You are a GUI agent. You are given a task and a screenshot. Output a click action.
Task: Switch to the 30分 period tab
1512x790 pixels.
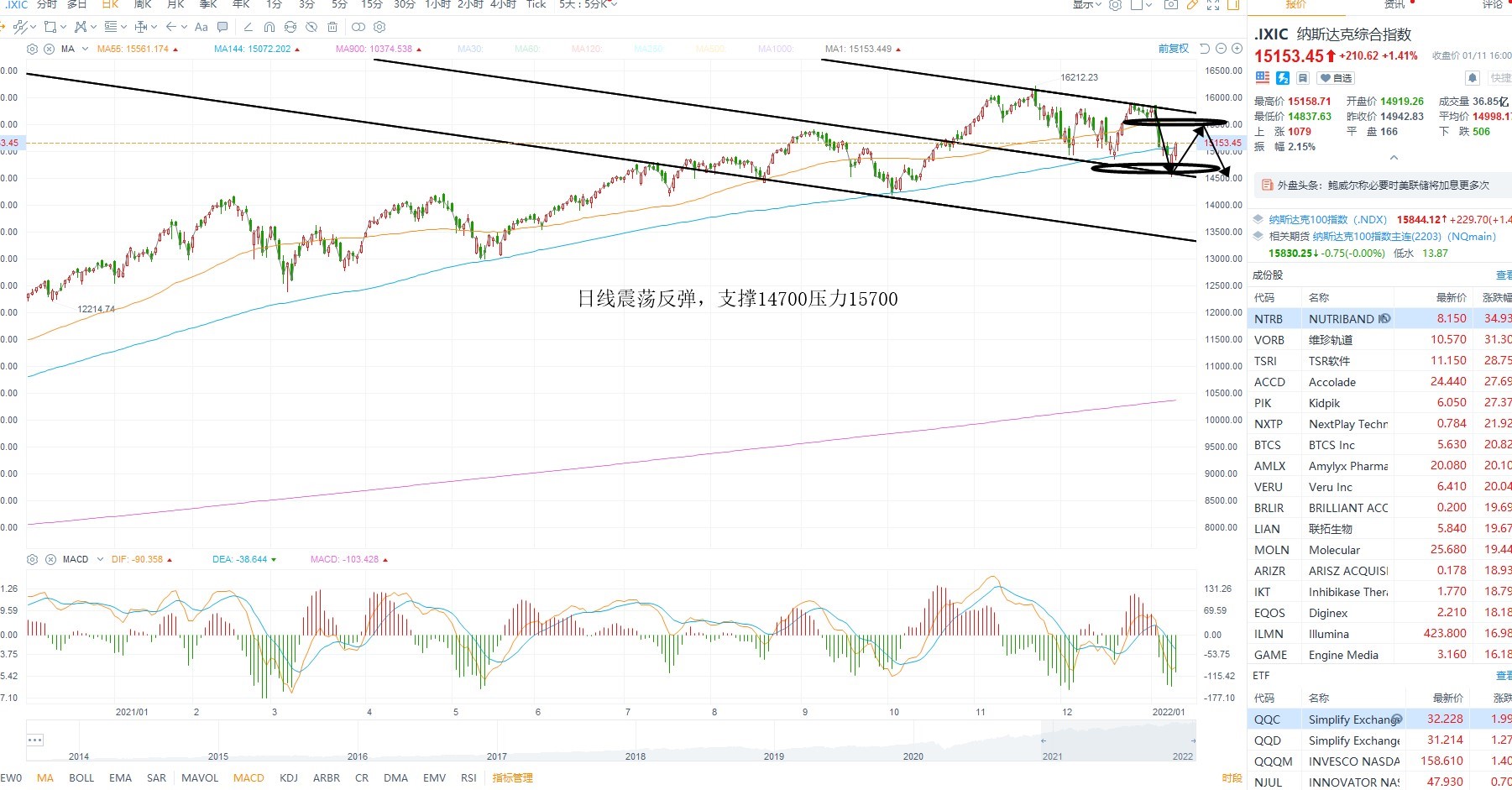(x=405, y=5)
